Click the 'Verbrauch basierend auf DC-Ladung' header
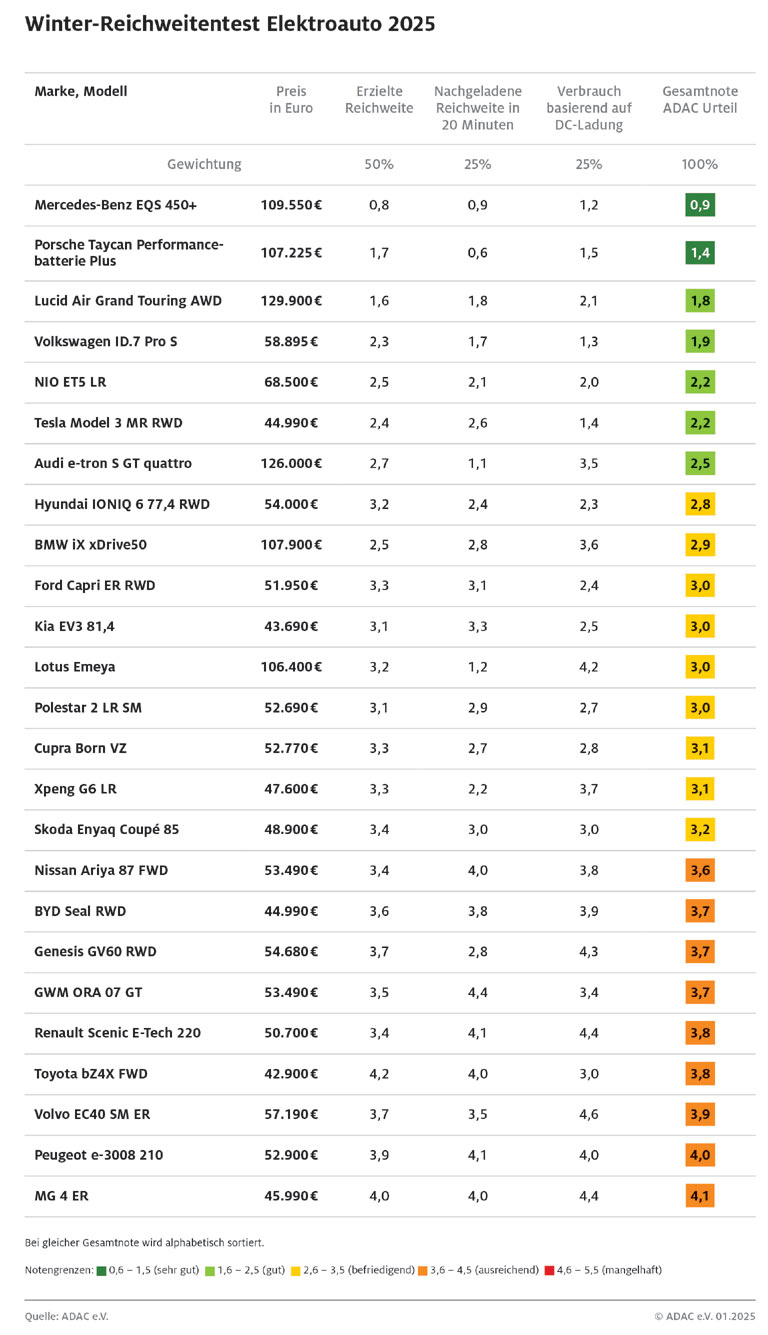 tap(589, 108)
